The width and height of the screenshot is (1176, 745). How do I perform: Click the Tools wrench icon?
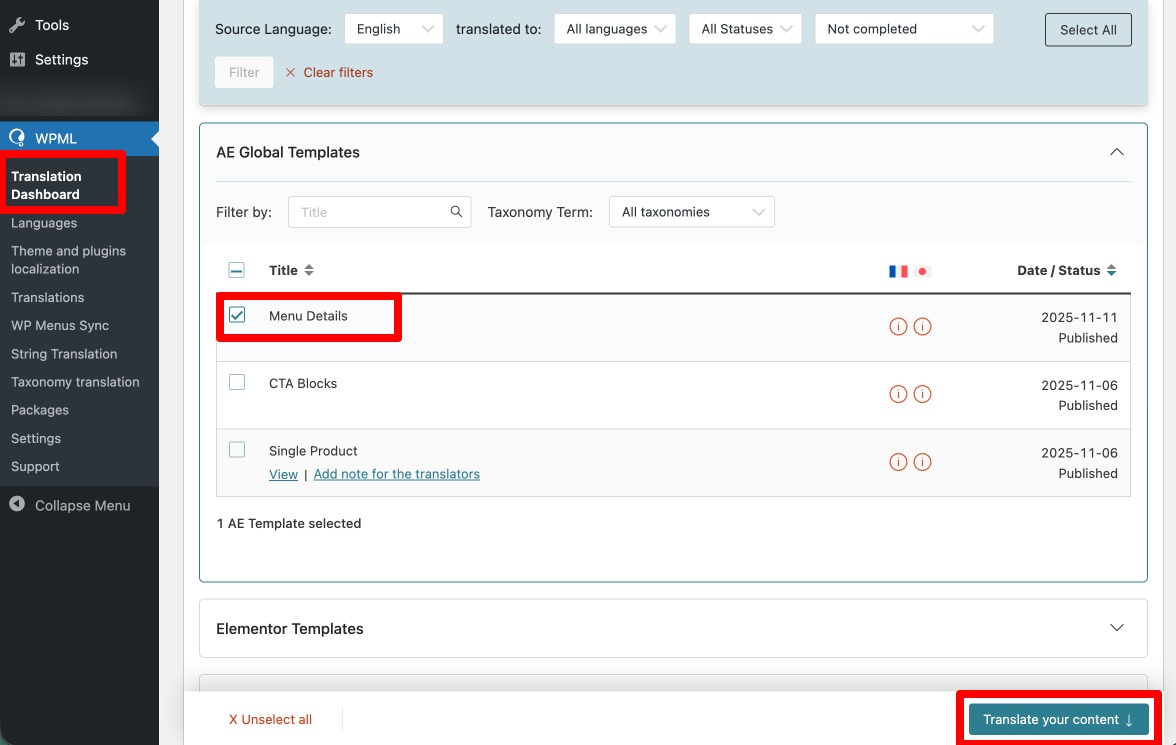click(x=17, y=24)
